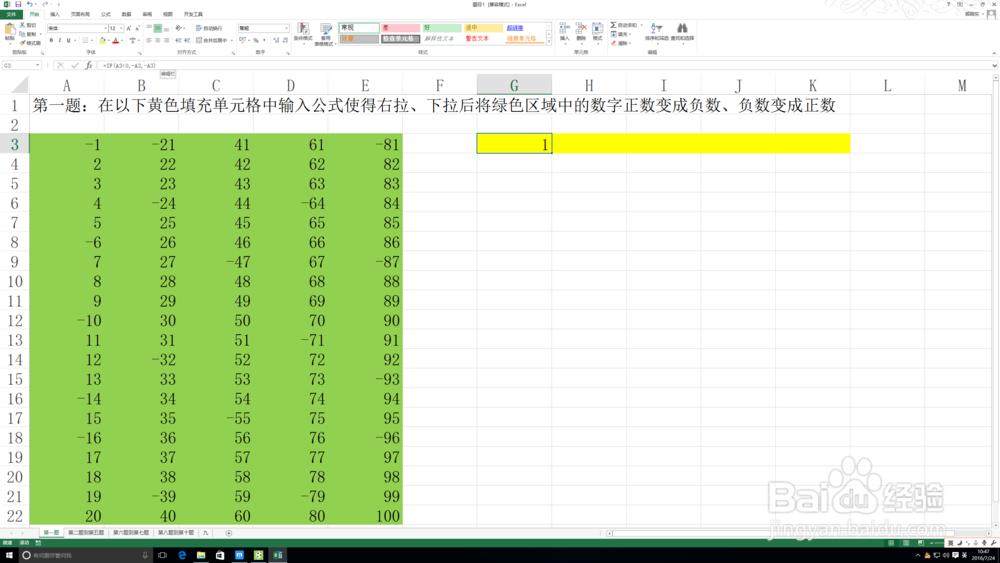Apply the 好 (Good) cell style
This screenshot has width=1000, height=563.
coord(442,28)
